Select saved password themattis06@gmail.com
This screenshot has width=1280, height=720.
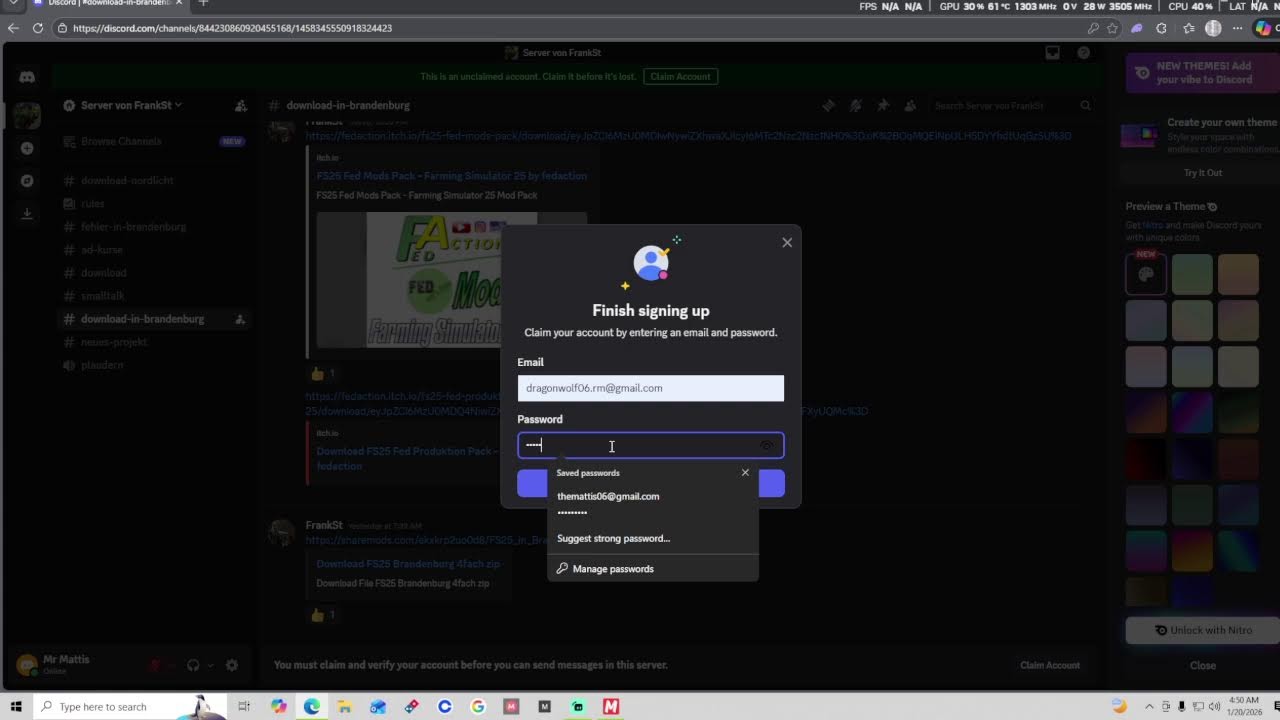coord(652,504)
